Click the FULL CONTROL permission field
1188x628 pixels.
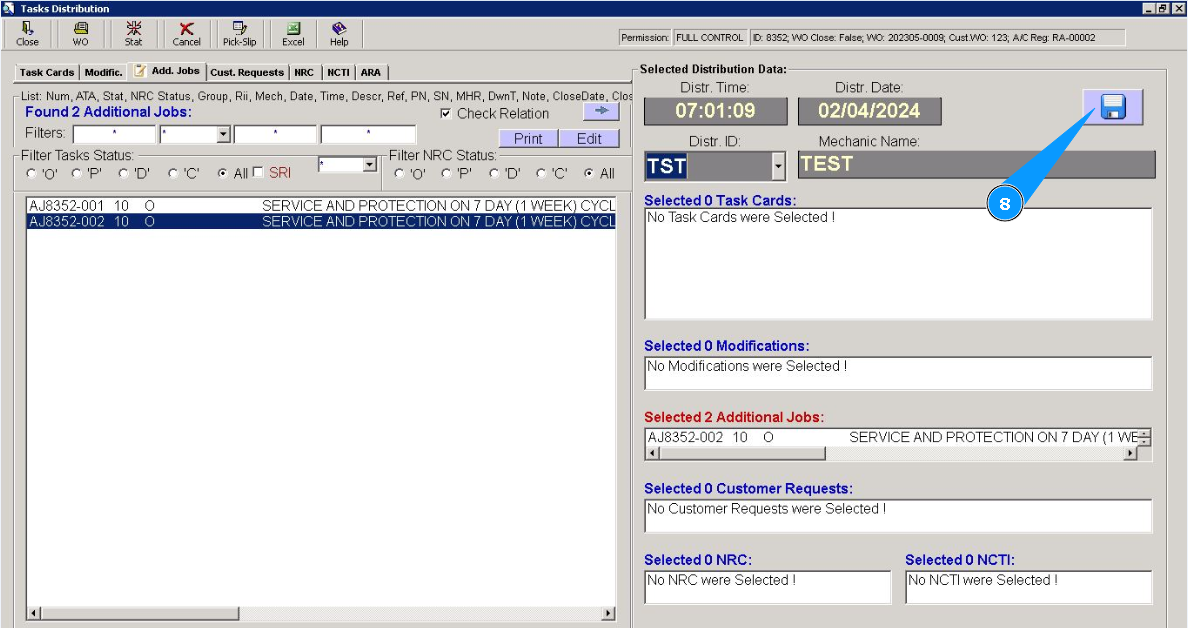[709, 38]
